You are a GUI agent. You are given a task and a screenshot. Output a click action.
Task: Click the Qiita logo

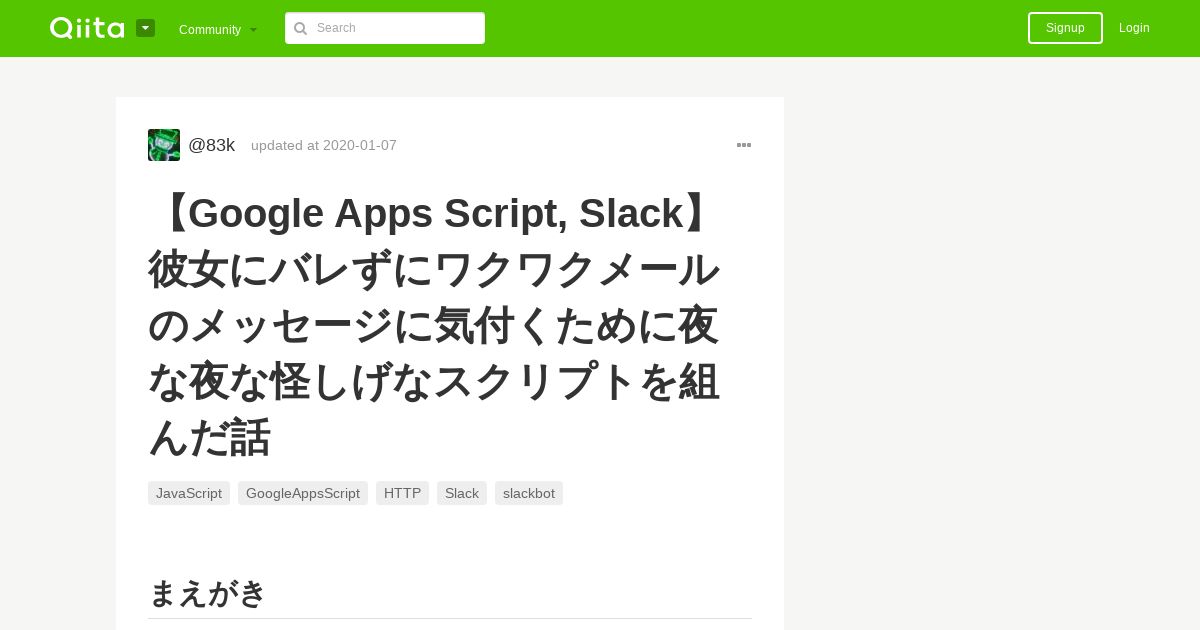87,28
